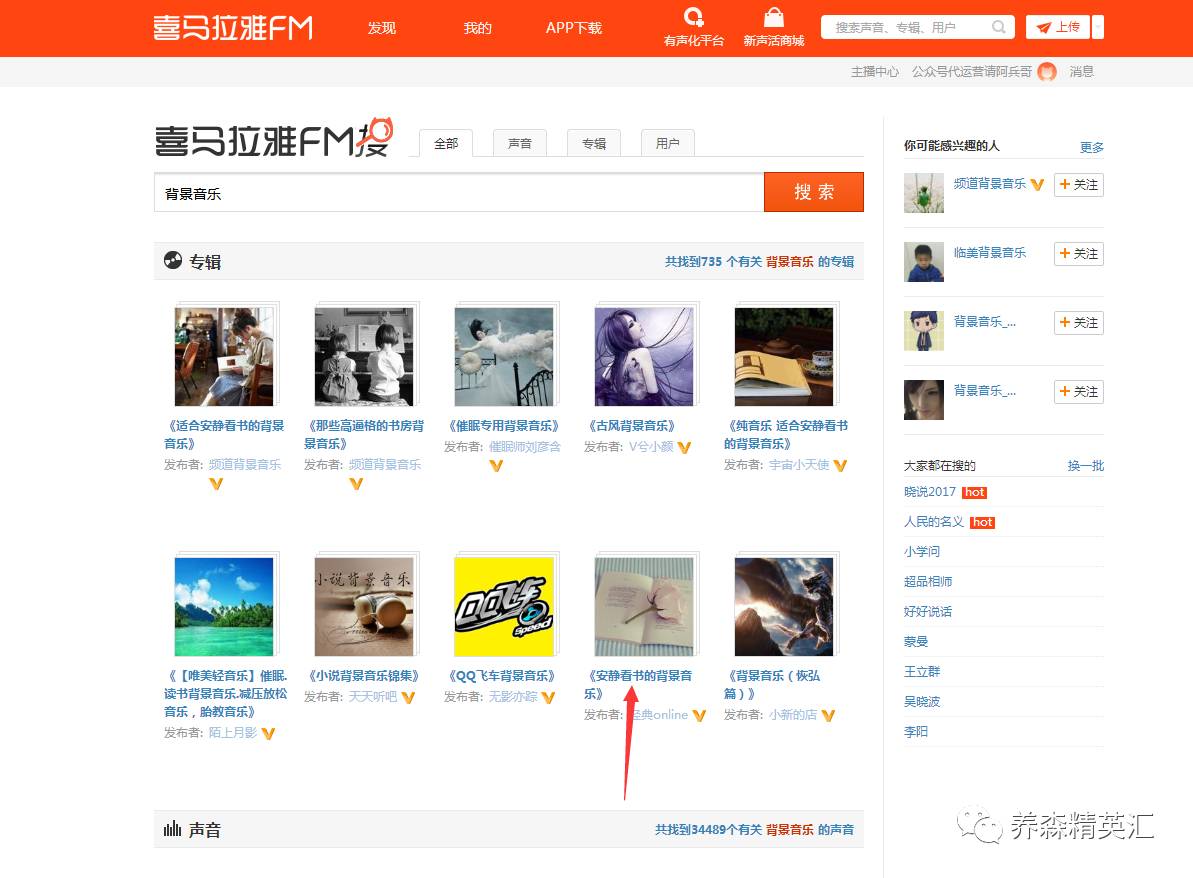Screen dimensions: 1193x878
Task: Open avatar of 频道背景音乐 in sidebar
Action: pyautogui.click(x=924, y=193)
